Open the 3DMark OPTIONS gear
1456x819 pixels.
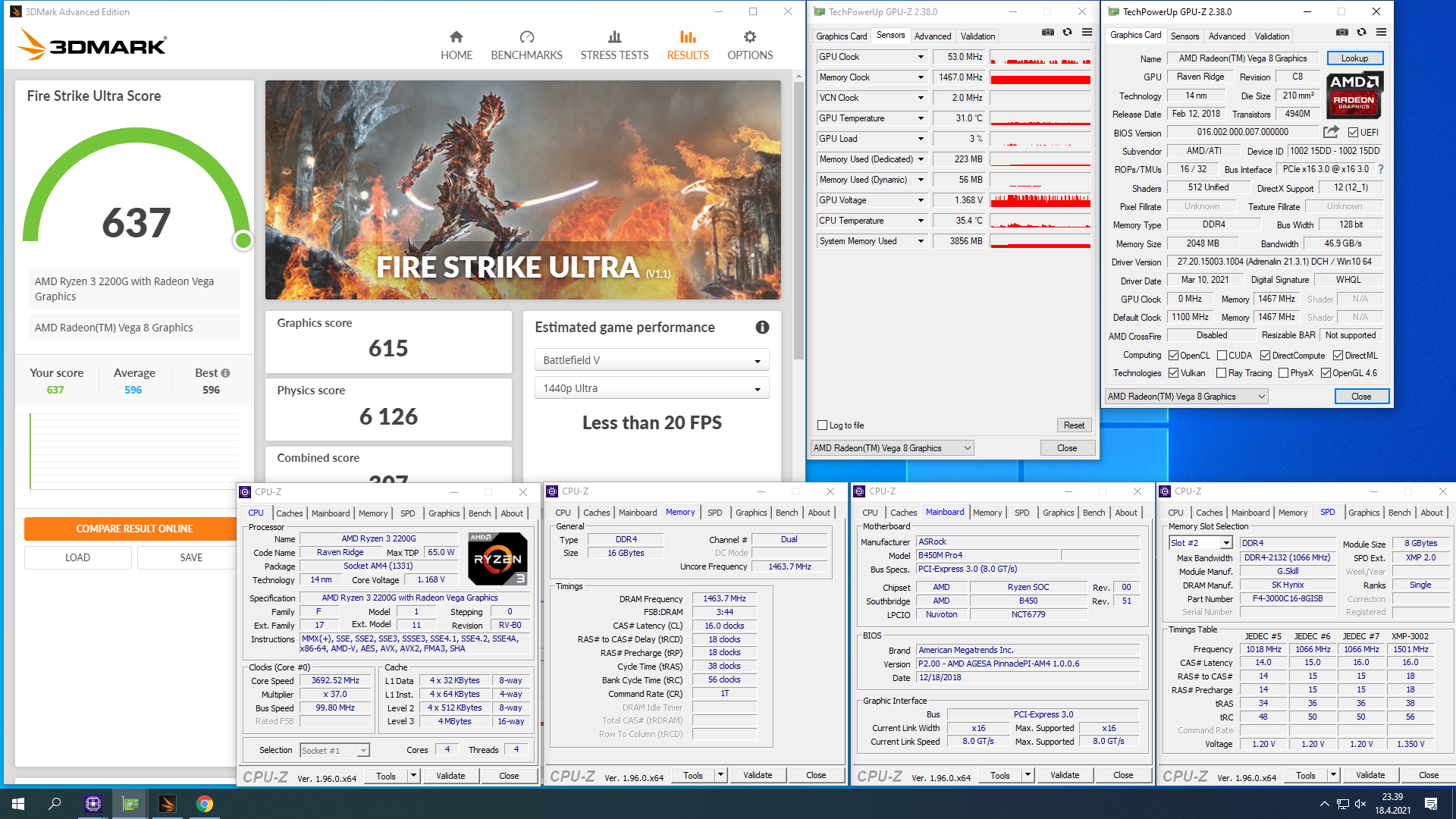coord(750,45)
